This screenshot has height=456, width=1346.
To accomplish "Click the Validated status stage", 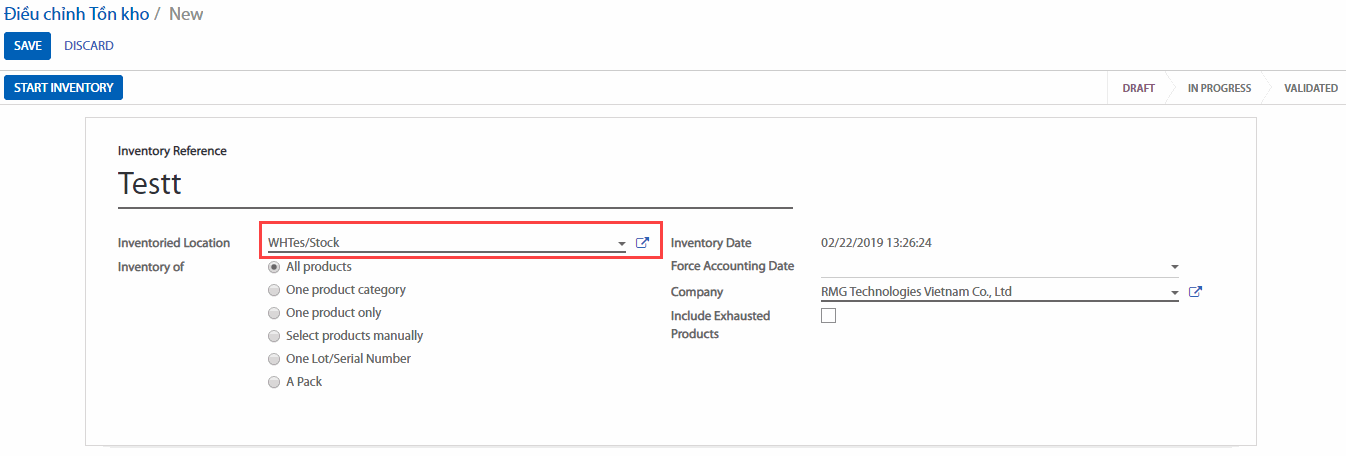I will tap(1310, 88).
